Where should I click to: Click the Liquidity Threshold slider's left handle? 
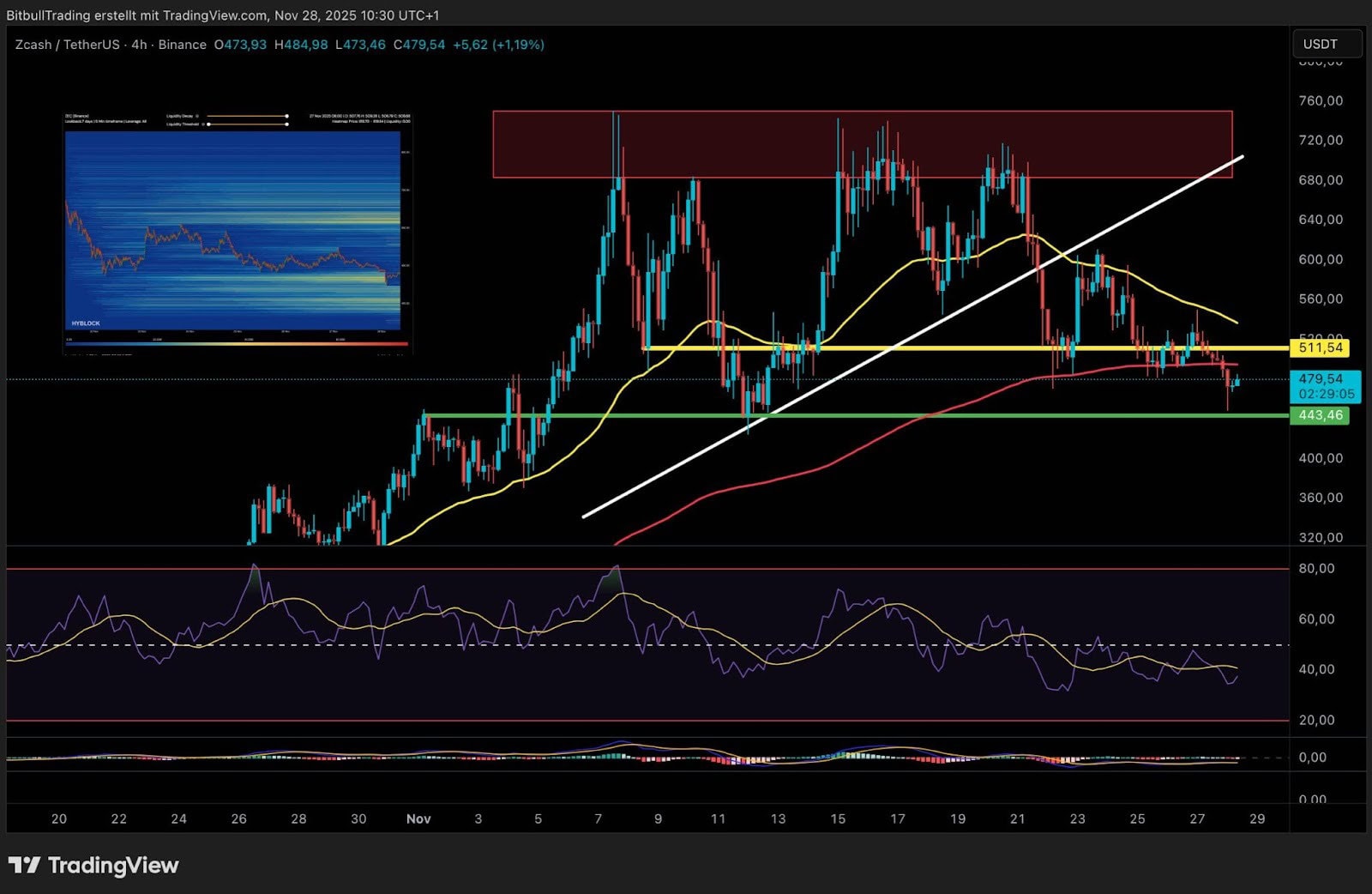pos(208,124)
